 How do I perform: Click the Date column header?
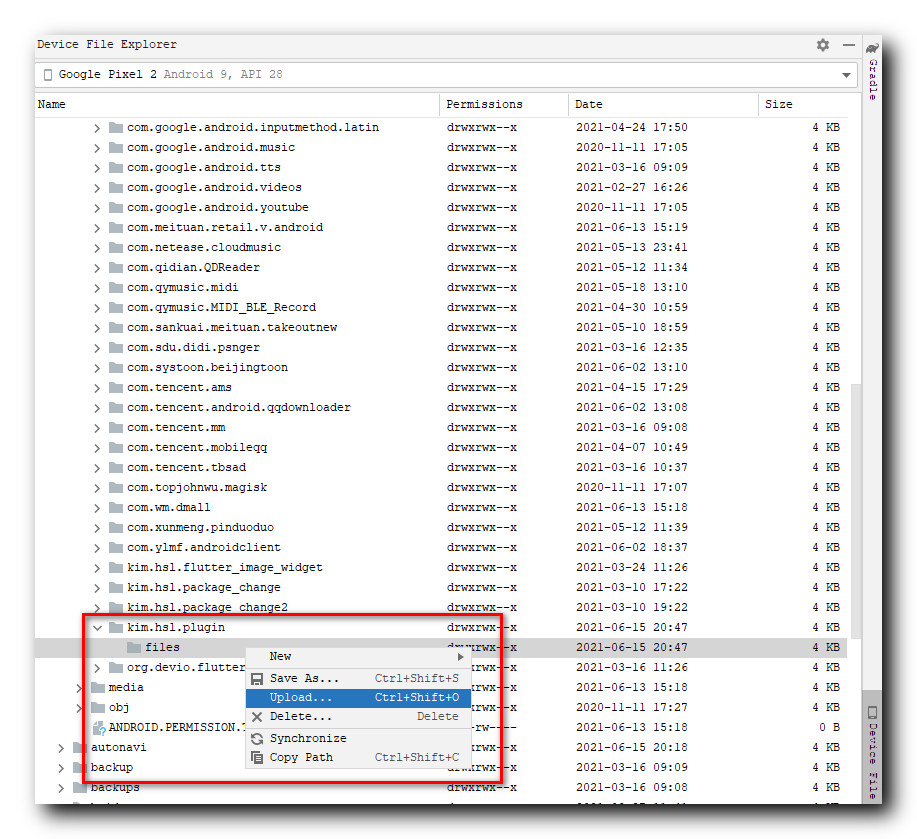pyautogui.click(x=588, y=104)
